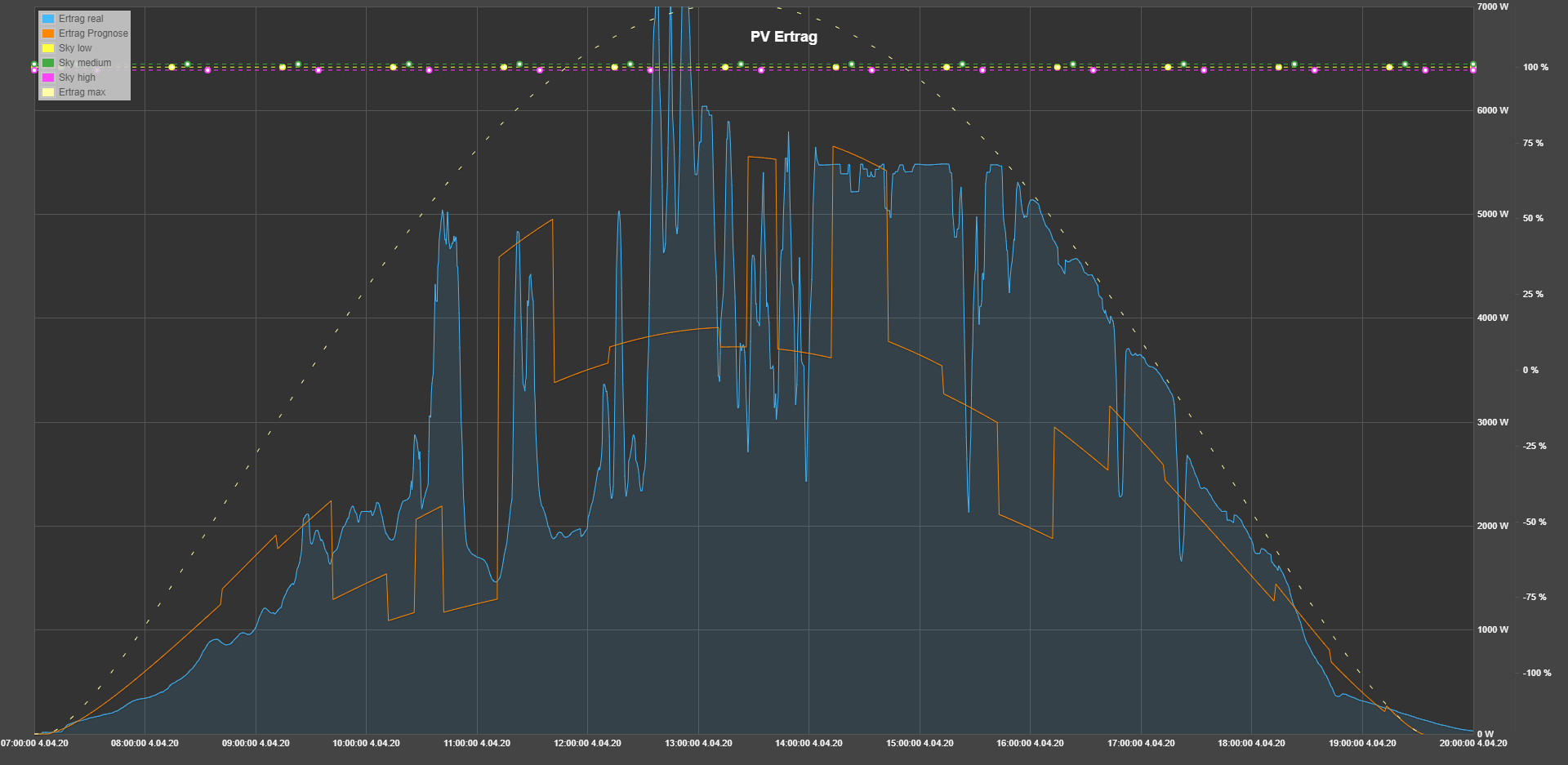The height and width of the screenshot is (765, 1568).
Task: Click the 09:00:00 4.04.20 time axis label
Action: [x=256, y=743]
